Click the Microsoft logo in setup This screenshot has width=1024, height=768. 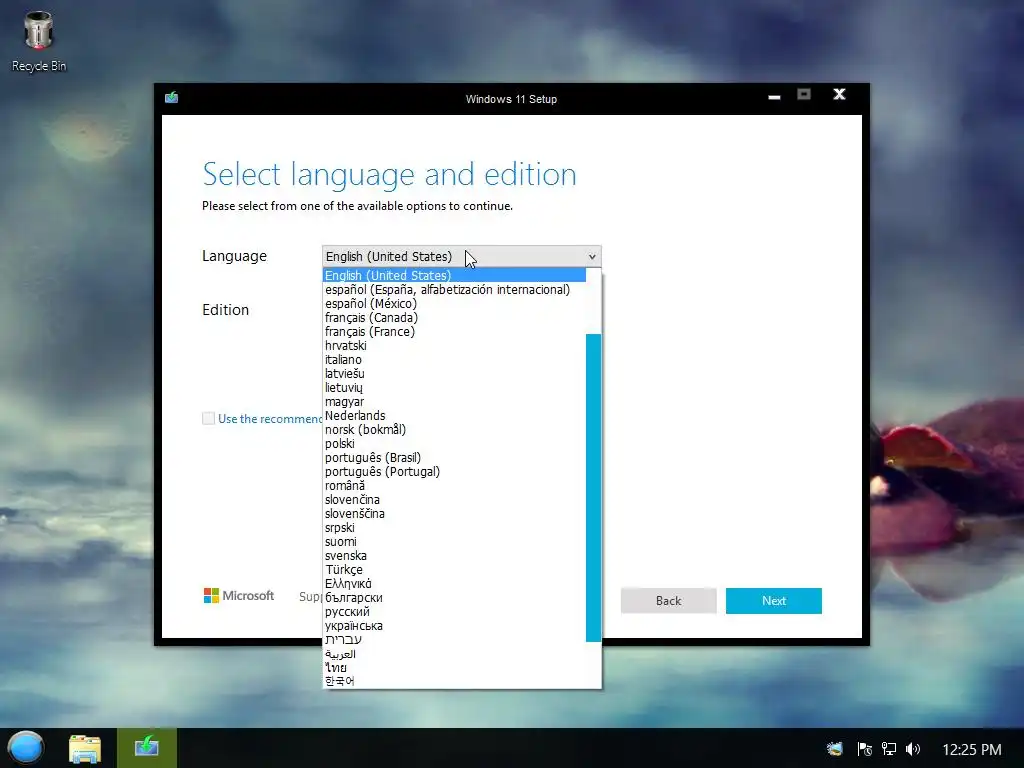tap(238, 596)
